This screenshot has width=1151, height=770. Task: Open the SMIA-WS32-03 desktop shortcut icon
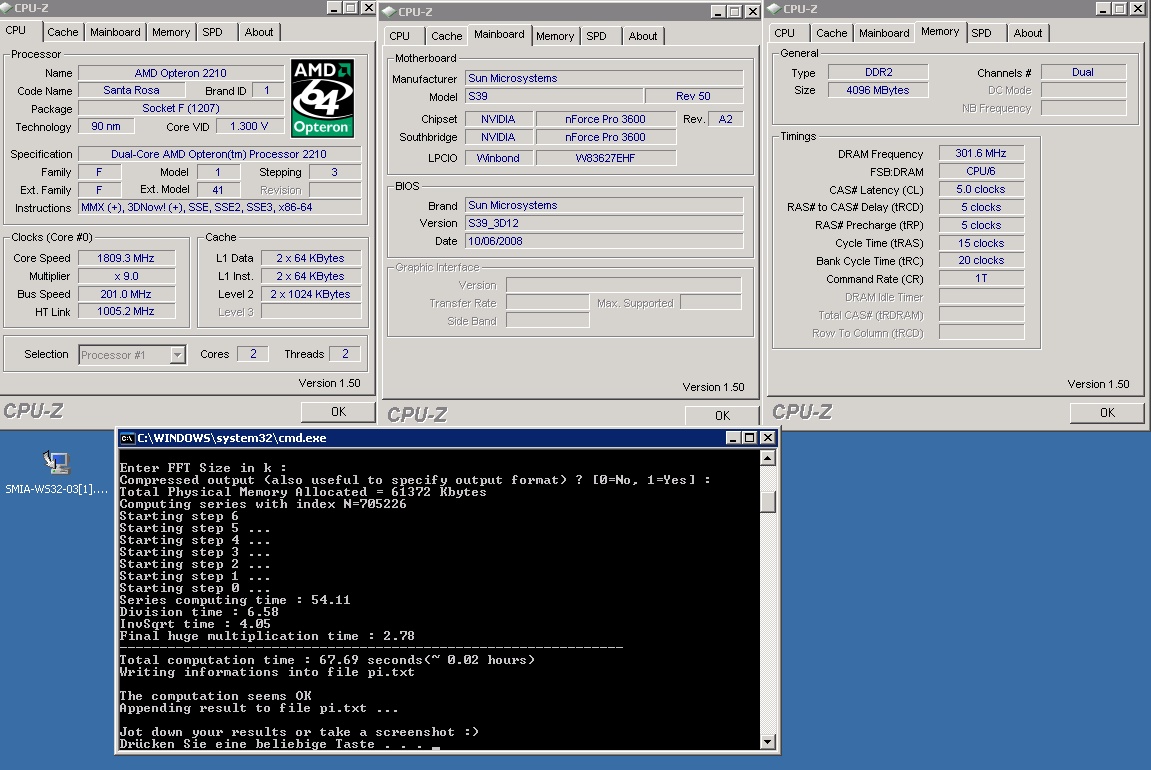pos(57,462)
